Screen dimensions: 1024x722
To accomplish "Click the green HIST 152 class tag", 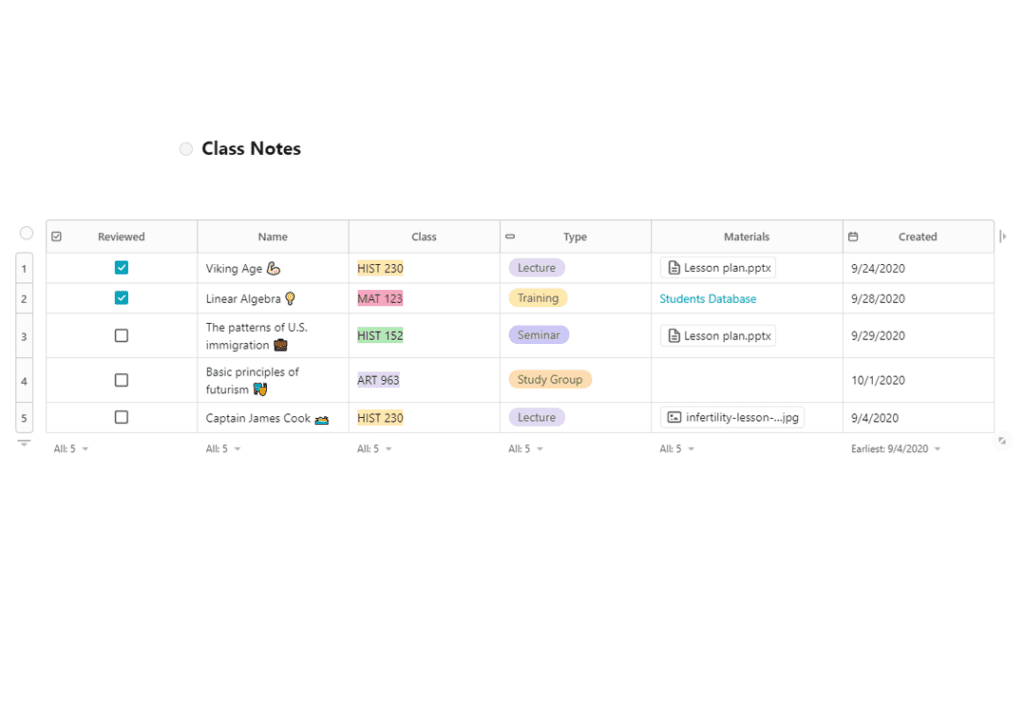I will [380, 336].
